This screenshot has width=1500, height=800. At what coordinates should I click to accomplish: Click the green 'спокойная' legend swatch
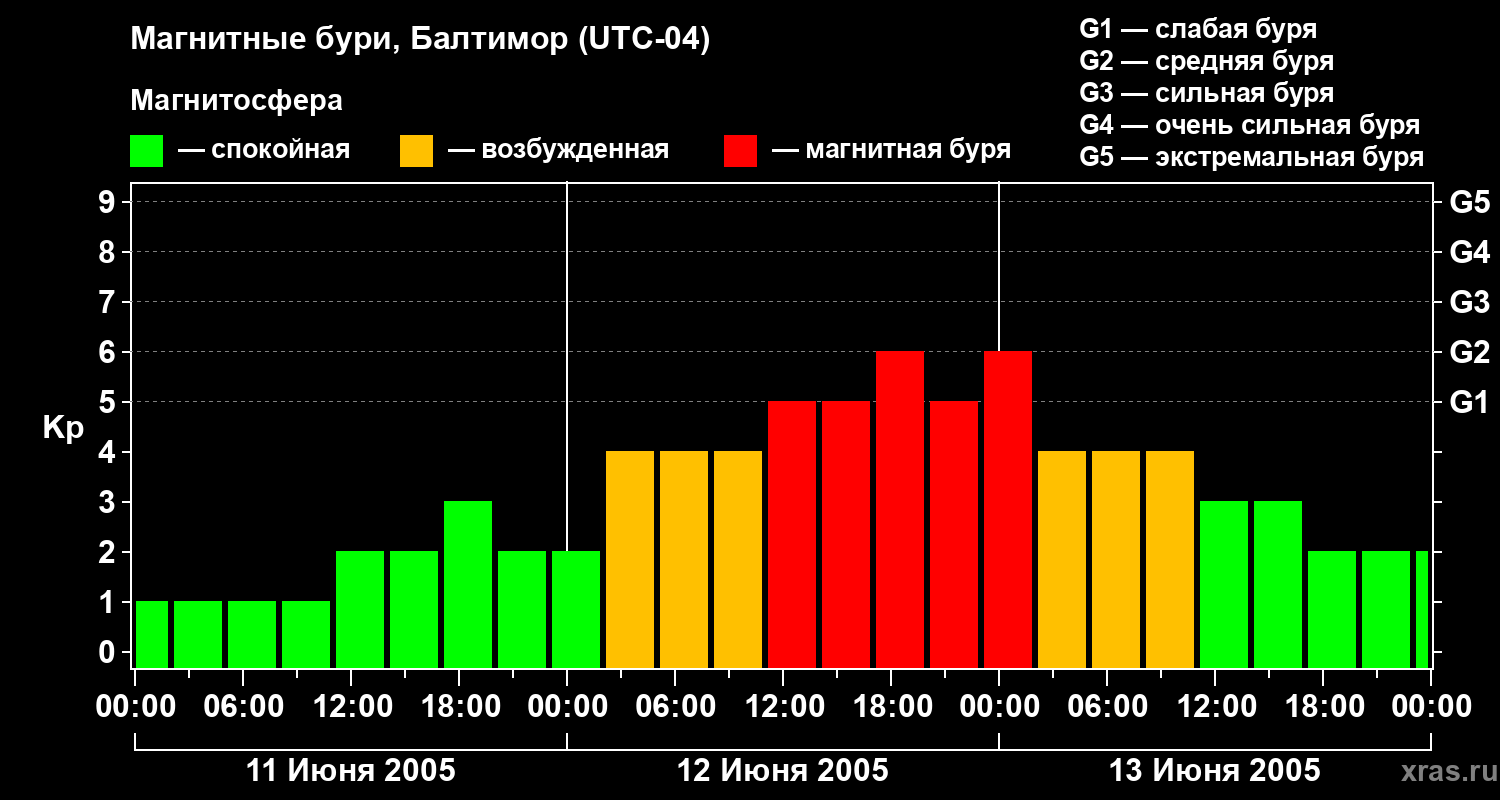coord(146,151)
